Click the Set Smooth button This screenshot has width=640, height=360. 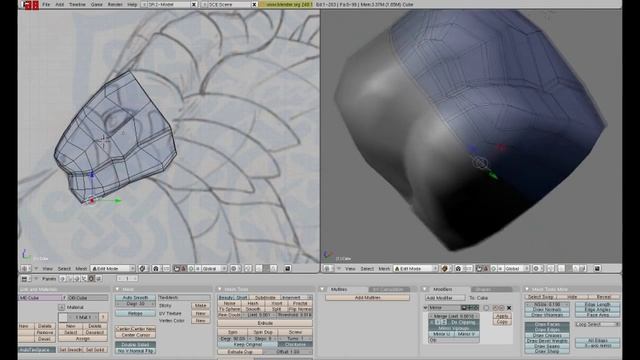[x=70, y=350]
